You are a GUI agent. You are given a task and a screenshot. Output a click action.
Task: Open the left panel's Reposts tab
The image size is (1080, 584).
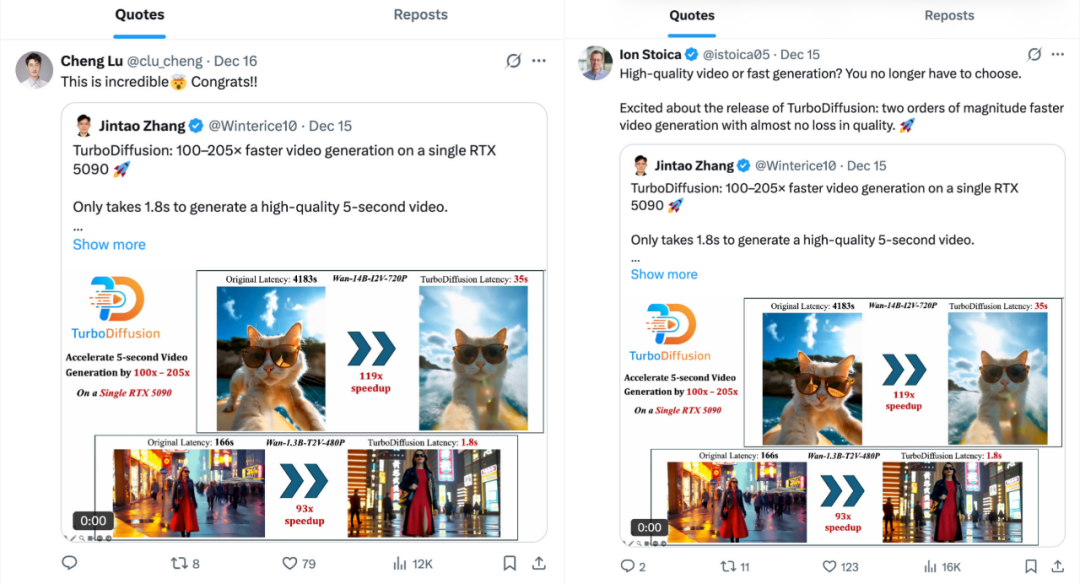tap(420, 15)
